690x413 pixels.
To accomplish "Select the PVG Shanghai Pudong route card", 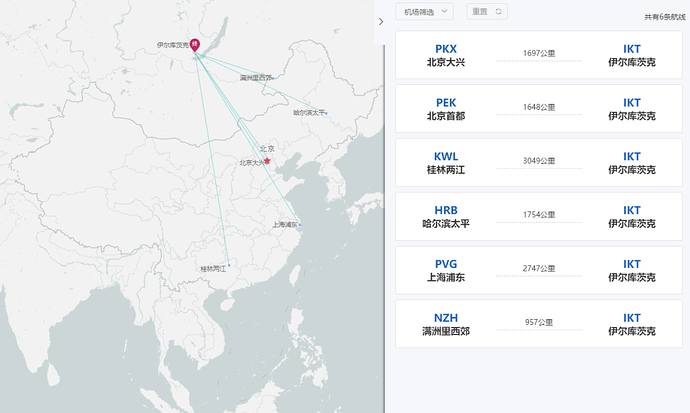I will [x=539, y=271].
